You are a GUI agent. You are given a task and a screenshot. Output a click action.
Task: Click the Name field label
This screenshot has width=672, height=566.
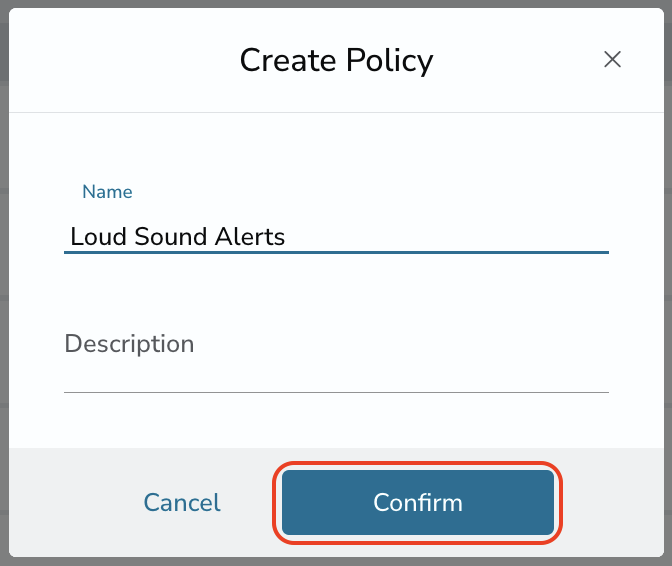click(107, 192)
